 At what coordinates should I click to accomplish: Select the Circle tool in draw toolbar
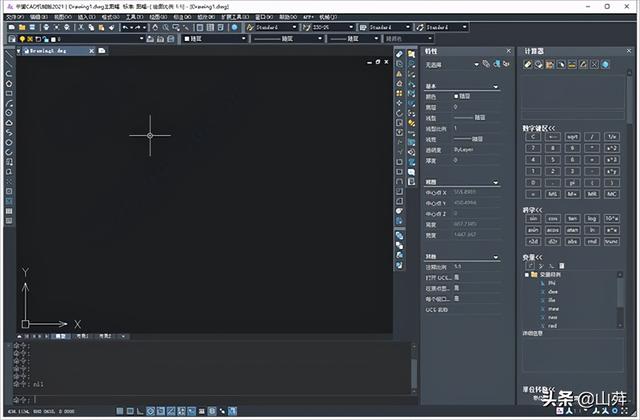pyautogui.click(x=9, y=112)
